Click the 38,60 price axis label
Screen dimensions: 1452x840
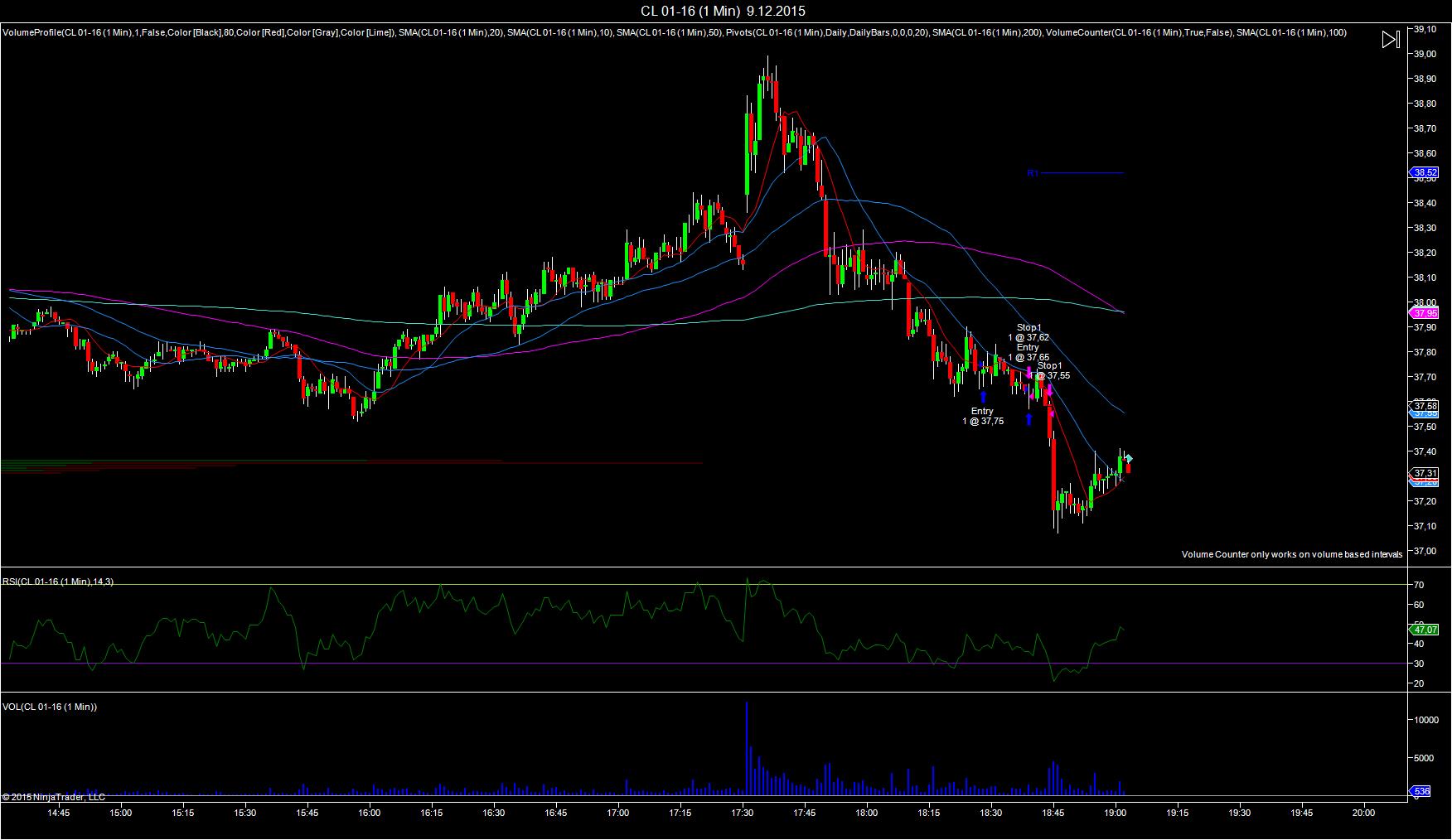[1425, 153]
